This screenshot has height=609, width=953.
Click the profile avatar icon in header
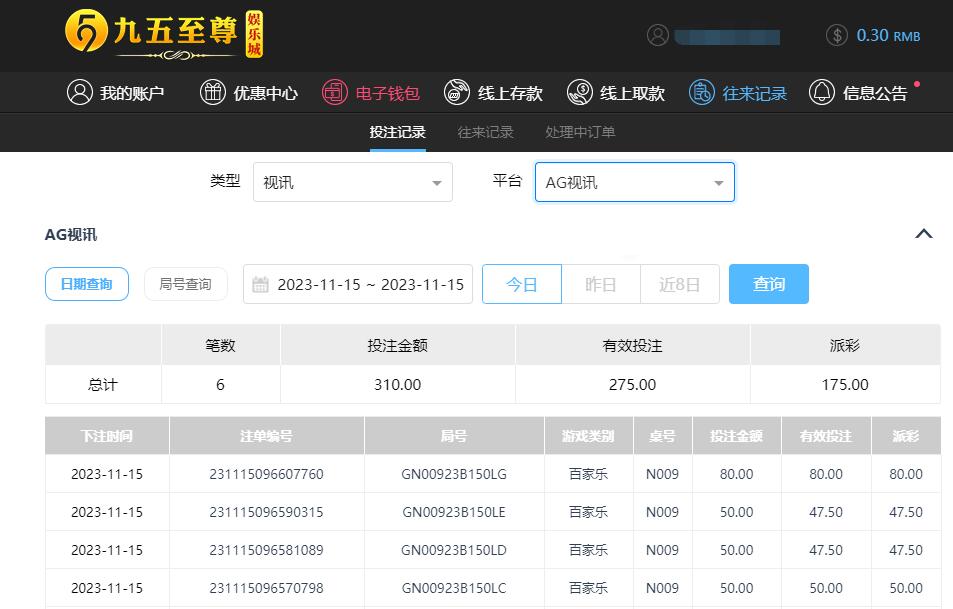[657, 36]
